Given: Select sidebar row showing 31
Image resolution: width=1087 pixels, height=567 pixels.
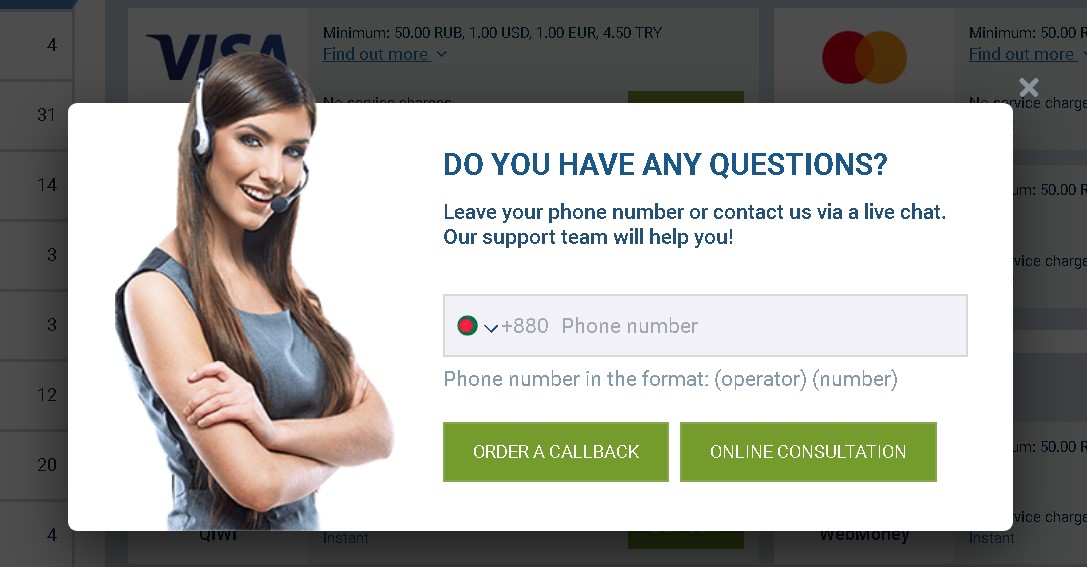Looking at the screenshot, I should pos(36,114).
